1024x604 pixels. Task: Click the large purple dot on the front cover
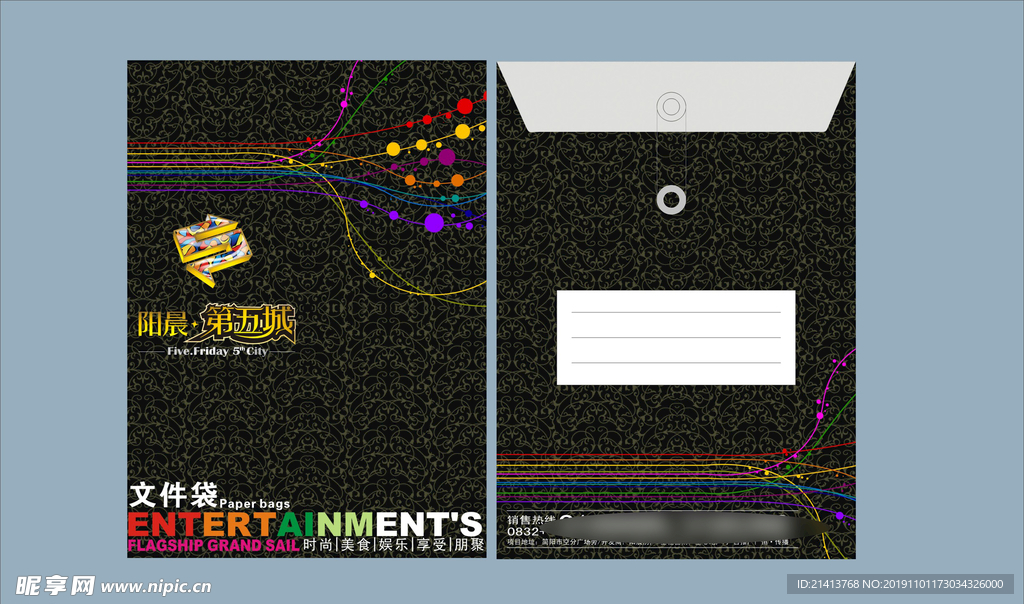[434, 222]
